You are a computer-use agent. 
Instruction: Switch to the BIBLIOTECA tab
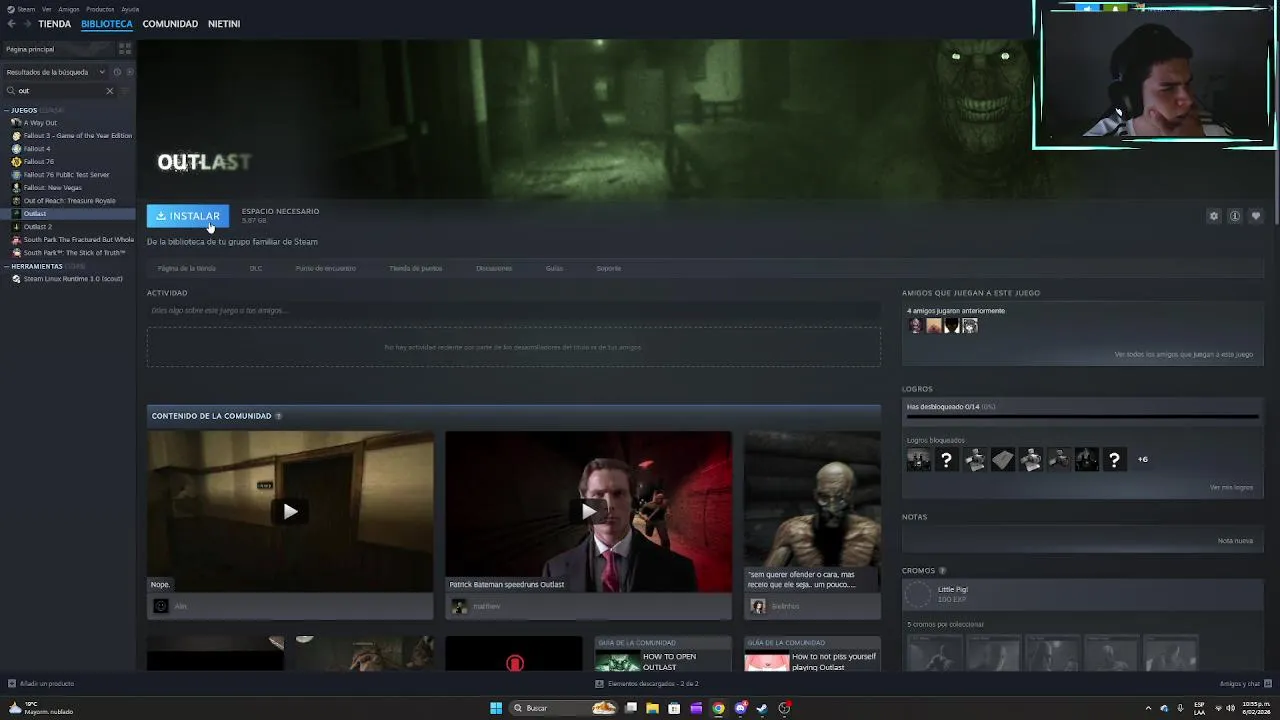pyautogui.click(x=107, y=24)
